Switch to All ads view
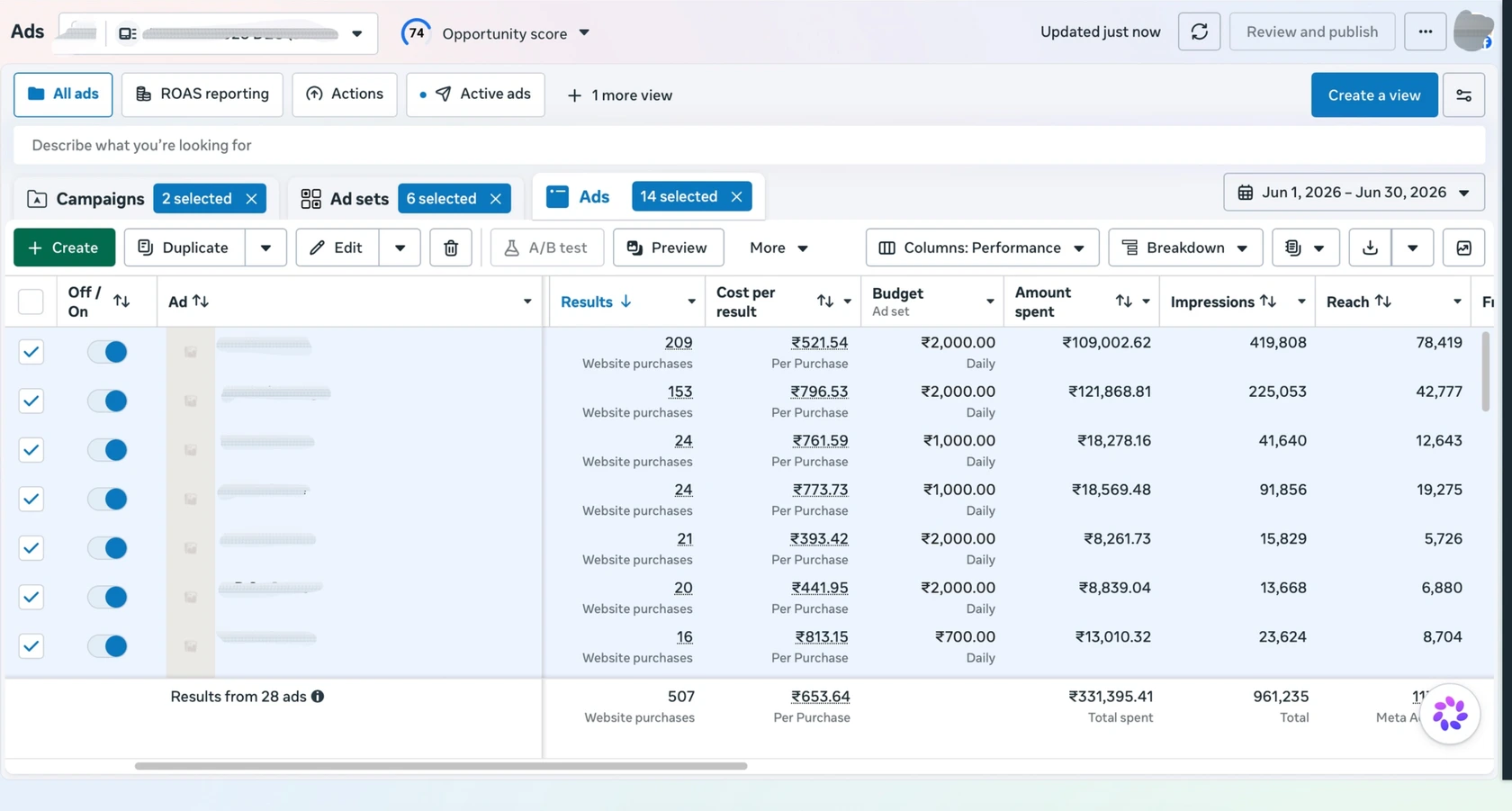Viewport: 1512px width, 811px height. (x=63, y=95)
